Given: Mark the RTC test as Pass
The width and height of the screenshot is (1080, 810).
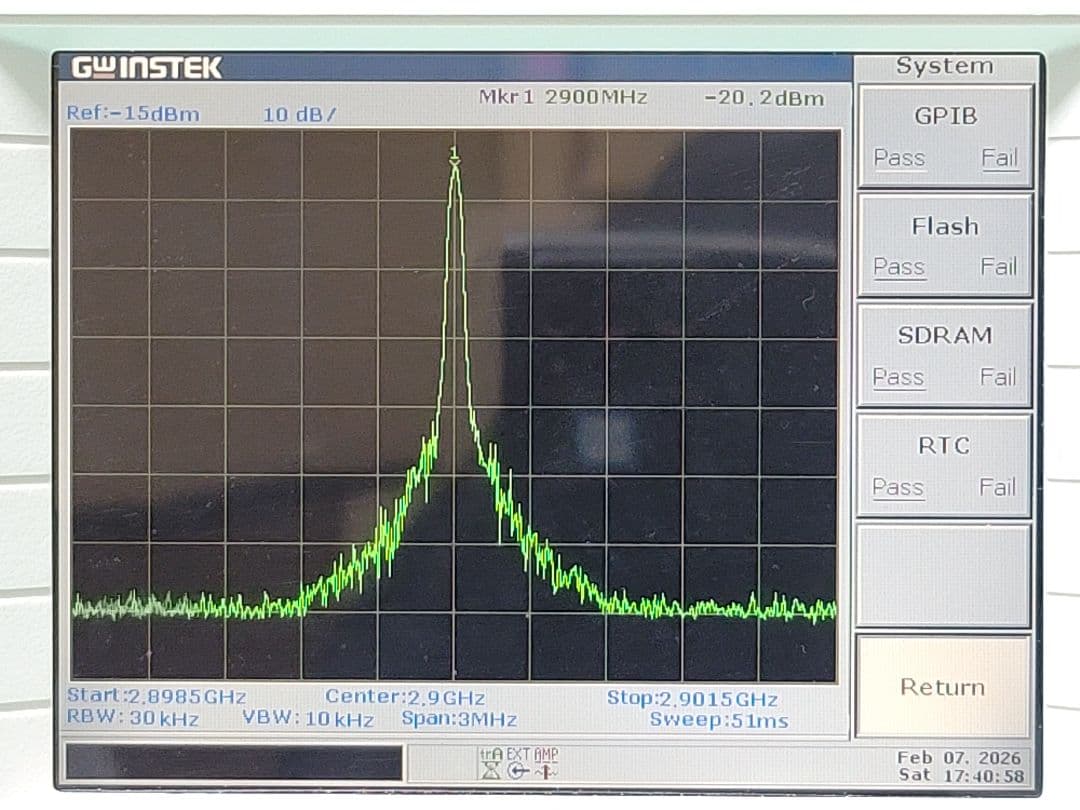Looking at the screenshot, I should [x=899, y=487].
